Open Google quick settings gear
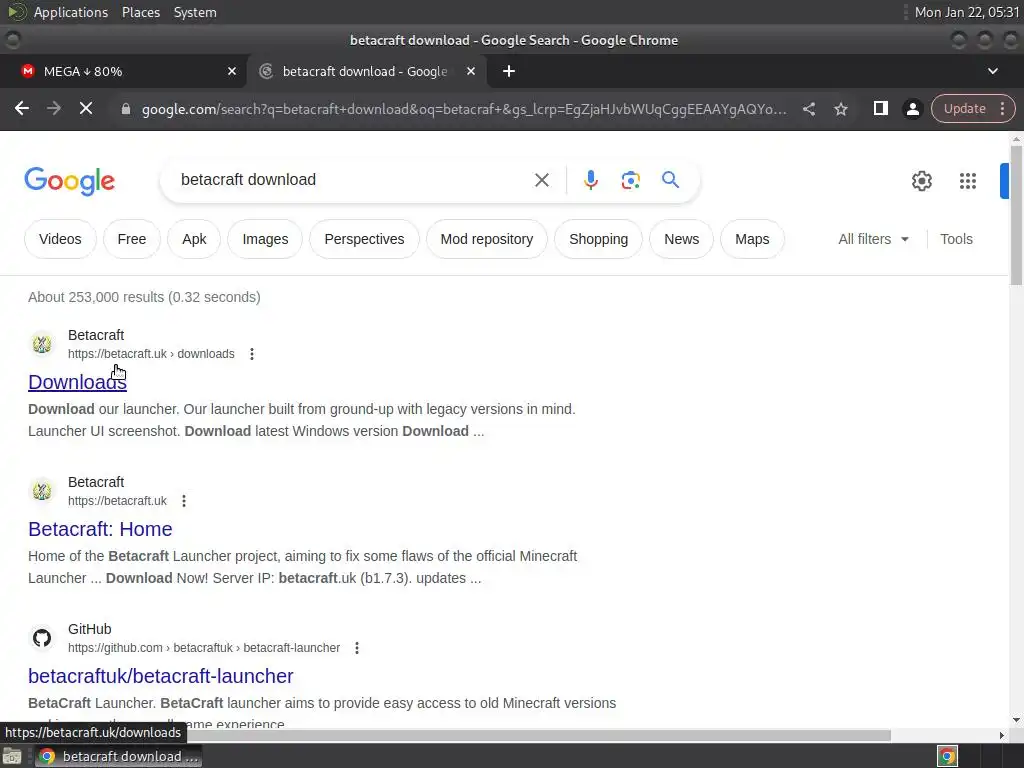1024x768 pixels. 921,181
